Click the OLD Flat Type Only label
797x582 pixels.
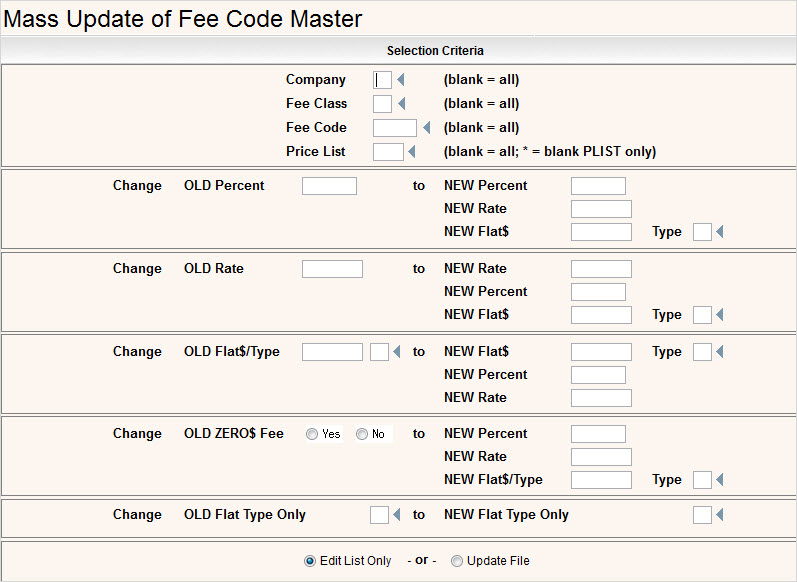[x=245, y=515]
